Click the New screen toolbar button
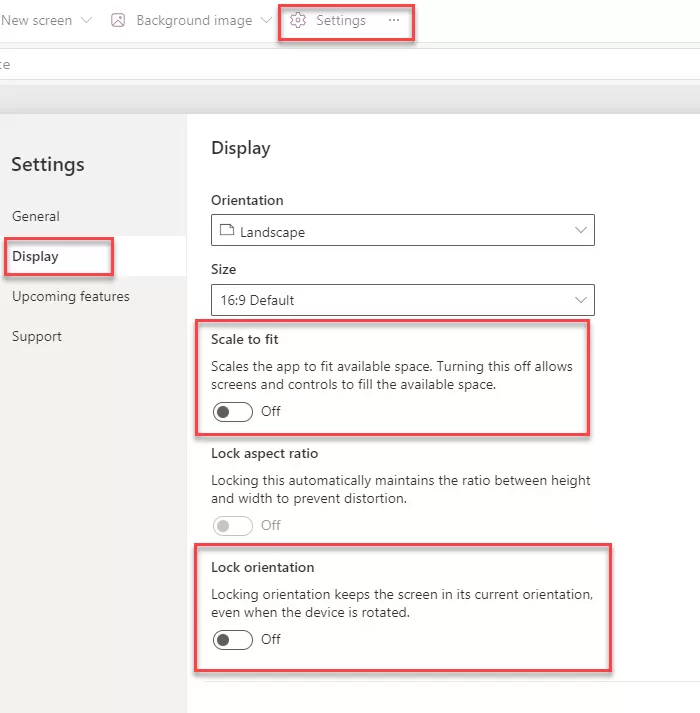Viewport: 700px width, 713px height. [x=37, y=20]
